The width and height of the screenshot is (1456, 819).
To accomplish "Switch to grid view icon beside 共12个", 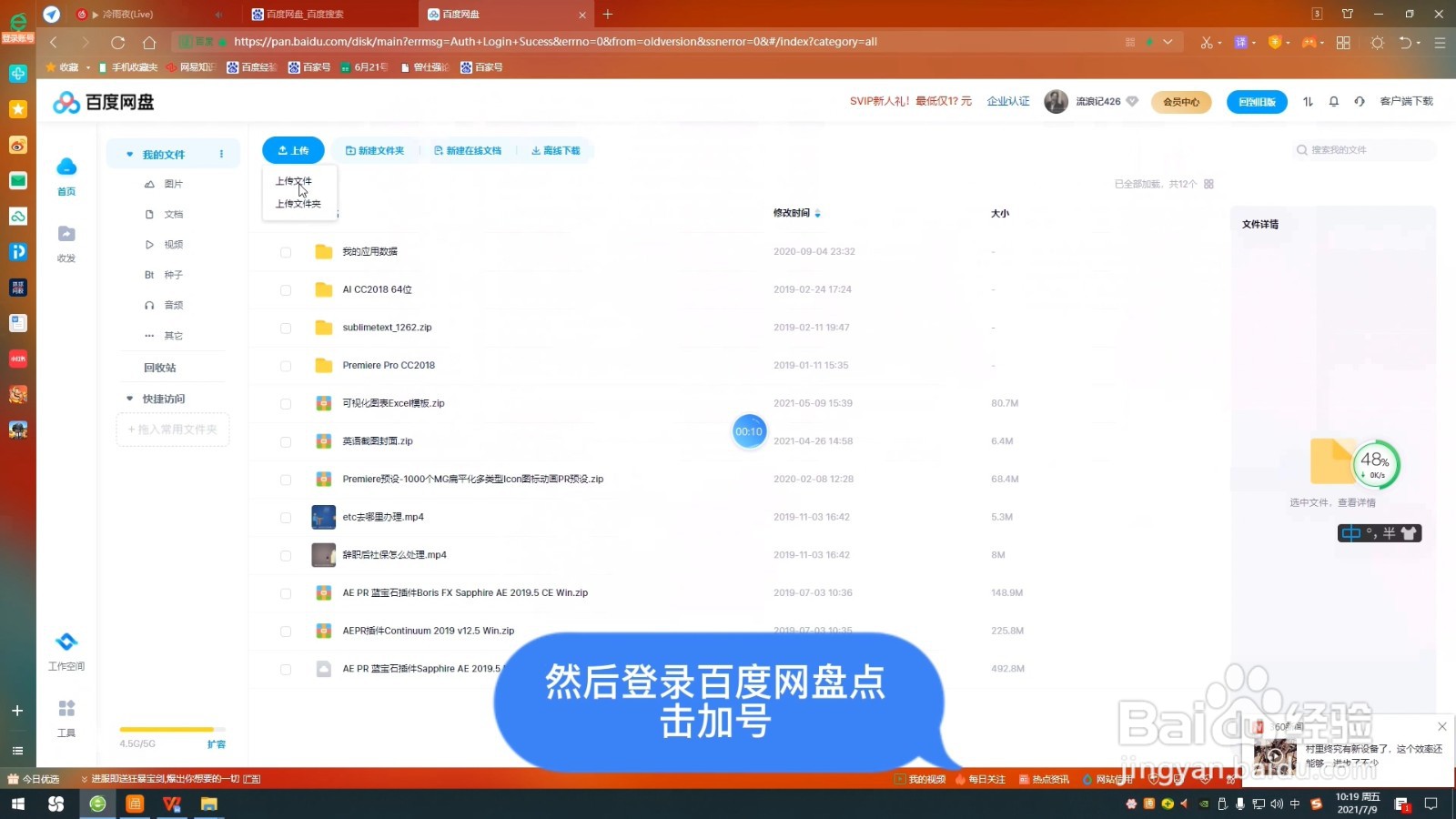I will point(1208,184).
